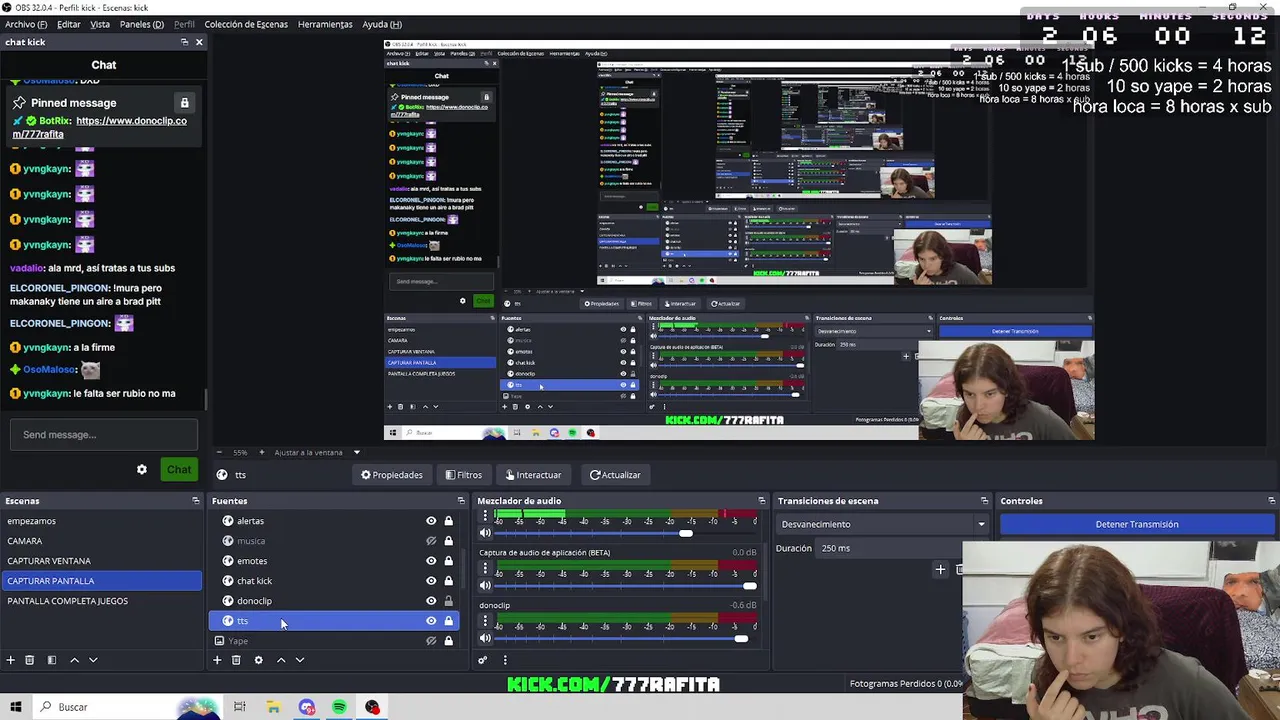Hide the tts source
The image size is (1280, 720).
tap(431, 621)
